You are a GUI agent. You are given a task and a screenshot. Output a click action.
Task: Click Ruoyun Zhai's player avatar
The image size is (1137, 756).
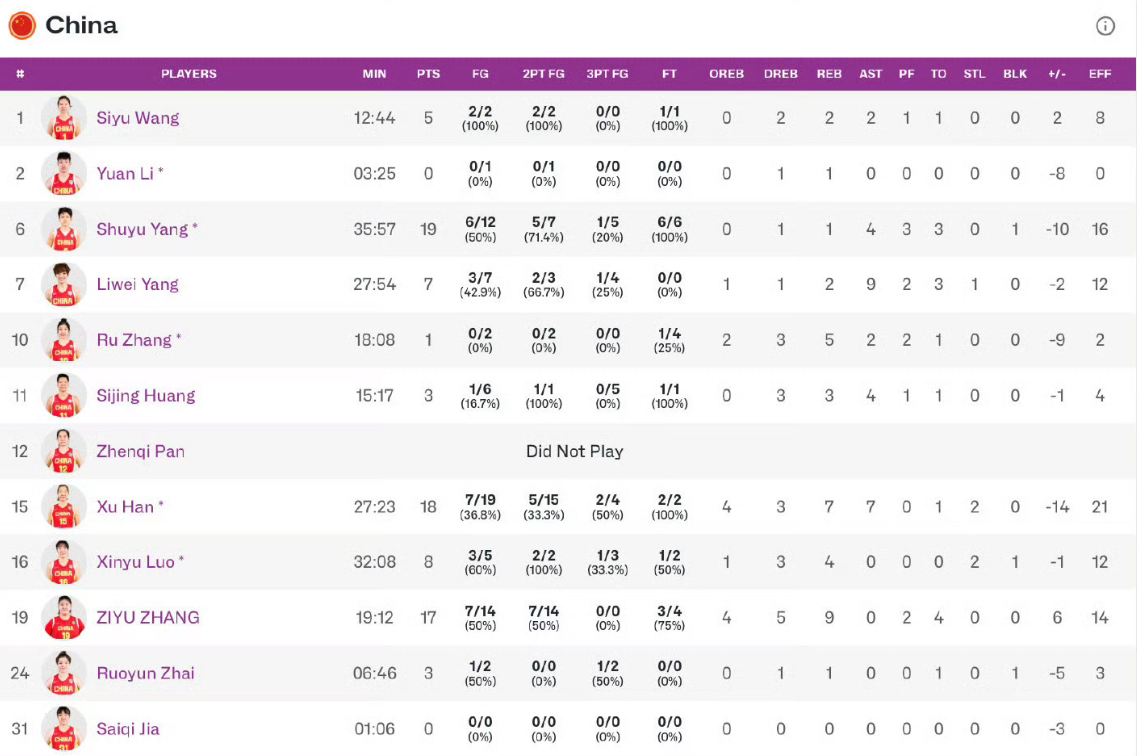pos(63,673)
